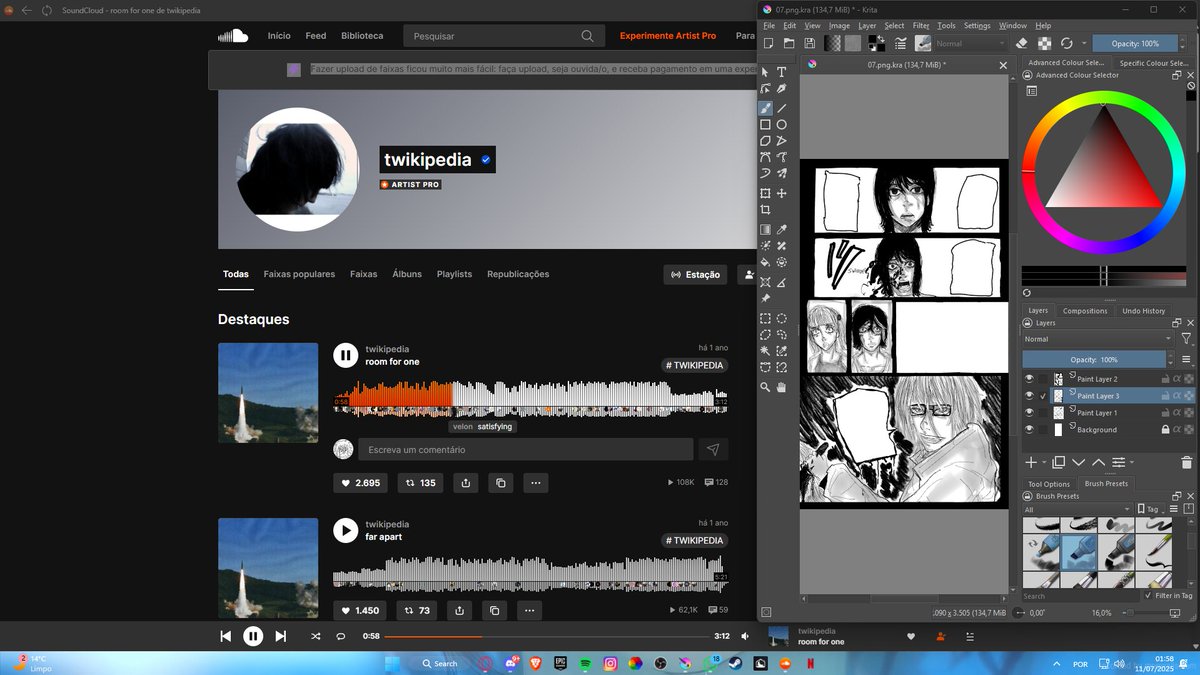Viewport: 1200px width, 675px height.
Task: Open layer blending mode Normal dropdown
Action: point(1098,339)
